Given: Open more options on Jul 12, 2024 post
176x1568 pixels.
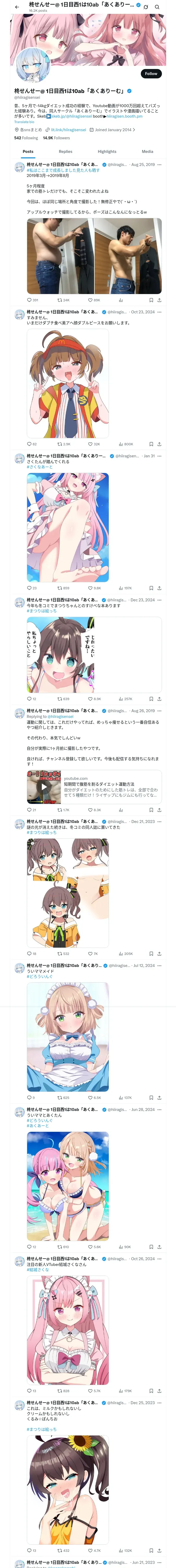Looking at the screenshot, I should point(159,966).
